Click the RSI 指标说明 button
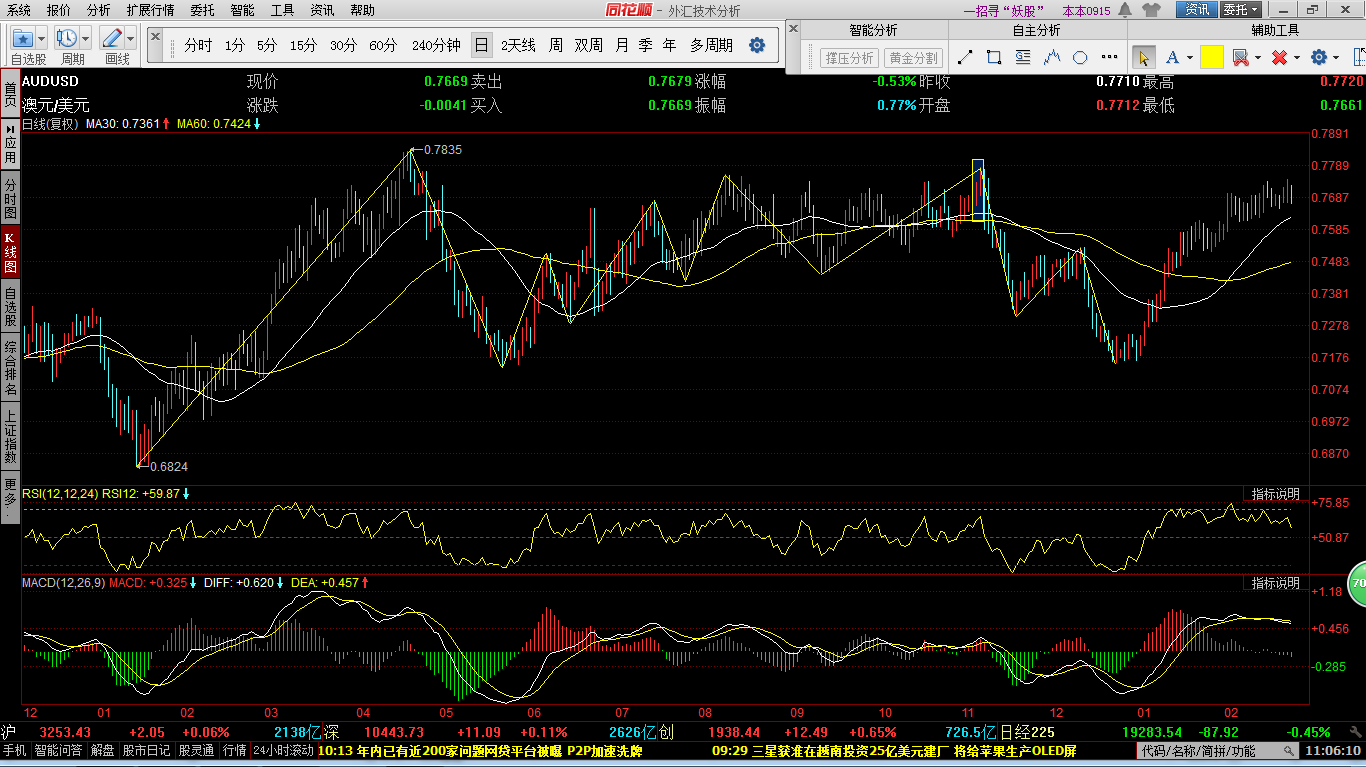The height and width of the screenshot is (767, 1366). (x=1276, y=494)
